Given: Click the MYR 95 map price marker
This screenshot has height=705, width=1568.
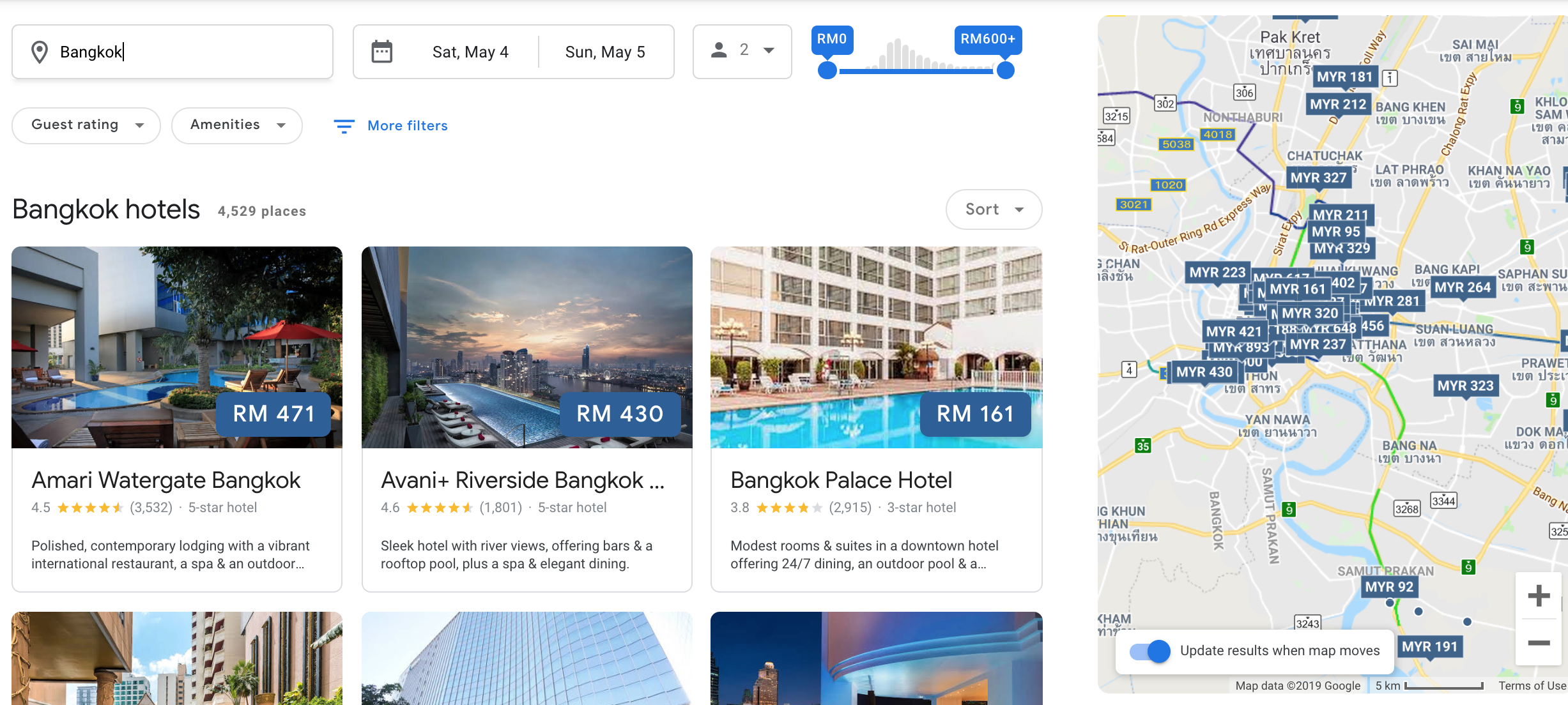Looking at the screenshot, I should (1336, 232).
